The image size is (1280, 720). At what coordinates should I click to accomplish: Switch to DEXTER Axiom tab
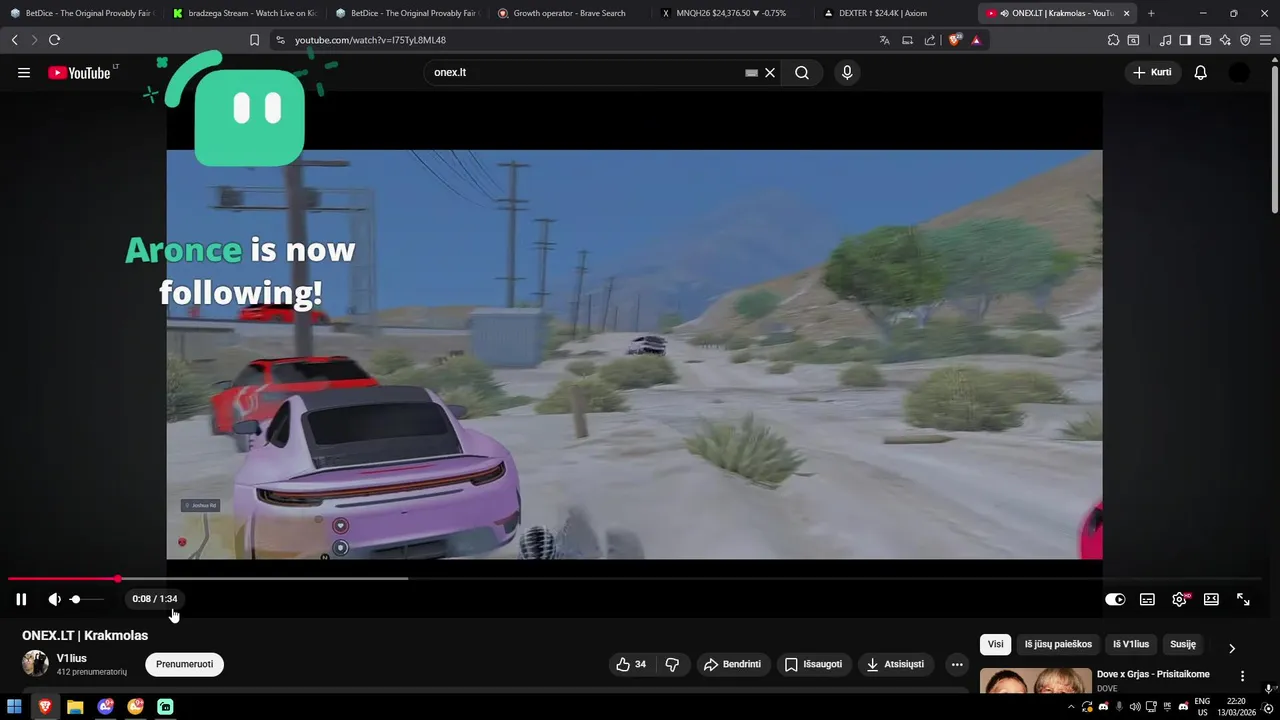[895, 13]
